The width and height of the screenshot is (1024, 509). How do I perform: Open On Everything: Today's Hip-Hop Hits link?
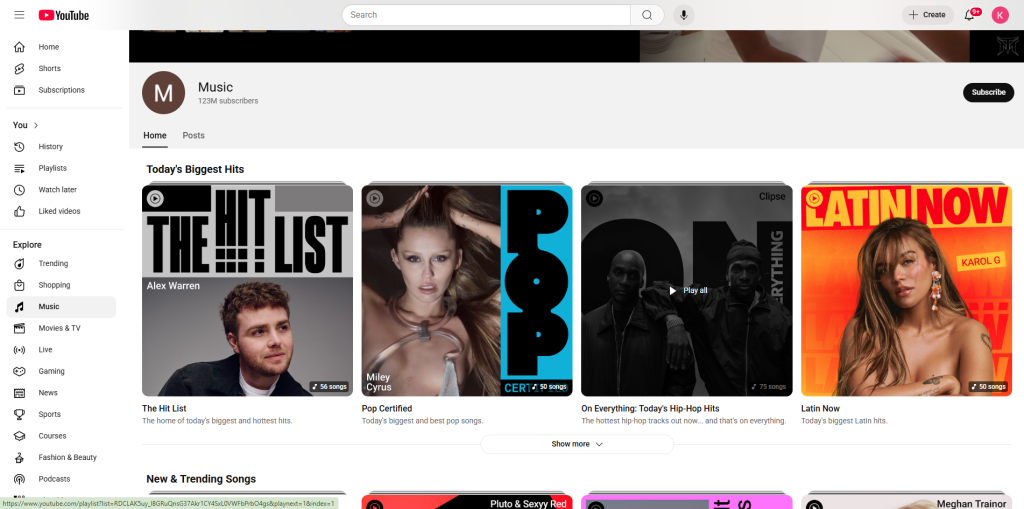point(650,409)
